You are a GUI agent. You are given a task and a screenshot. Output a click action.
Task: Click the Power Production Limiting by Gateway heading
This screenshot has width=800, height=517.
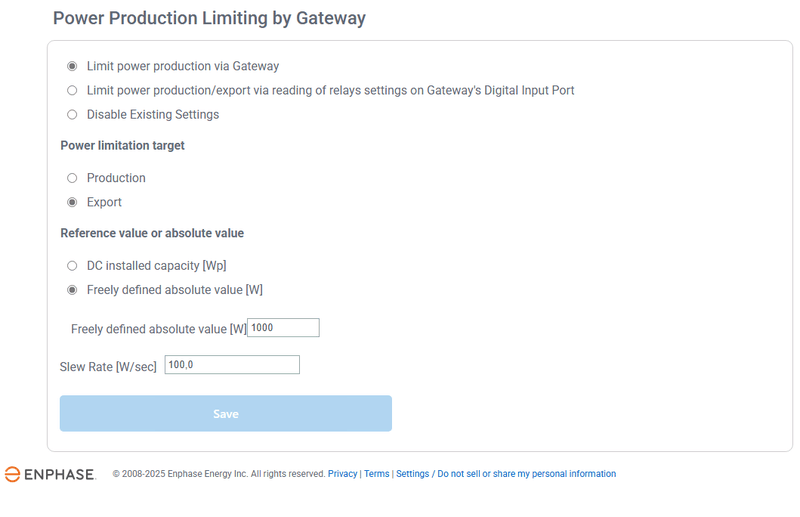coord(209,18)
